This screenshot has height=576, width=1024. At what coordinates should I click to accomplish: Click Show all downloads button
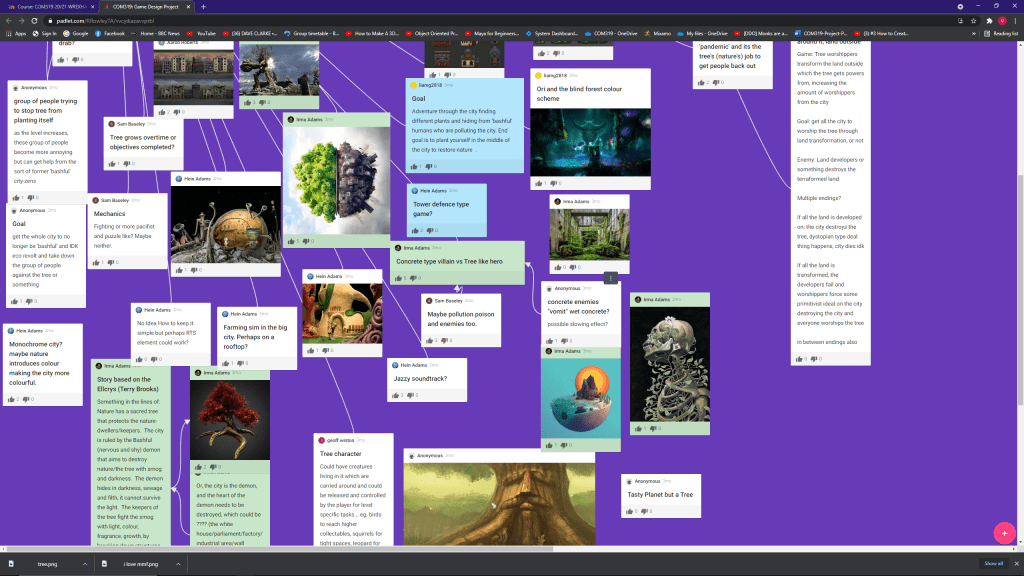(x=993, y=564)
